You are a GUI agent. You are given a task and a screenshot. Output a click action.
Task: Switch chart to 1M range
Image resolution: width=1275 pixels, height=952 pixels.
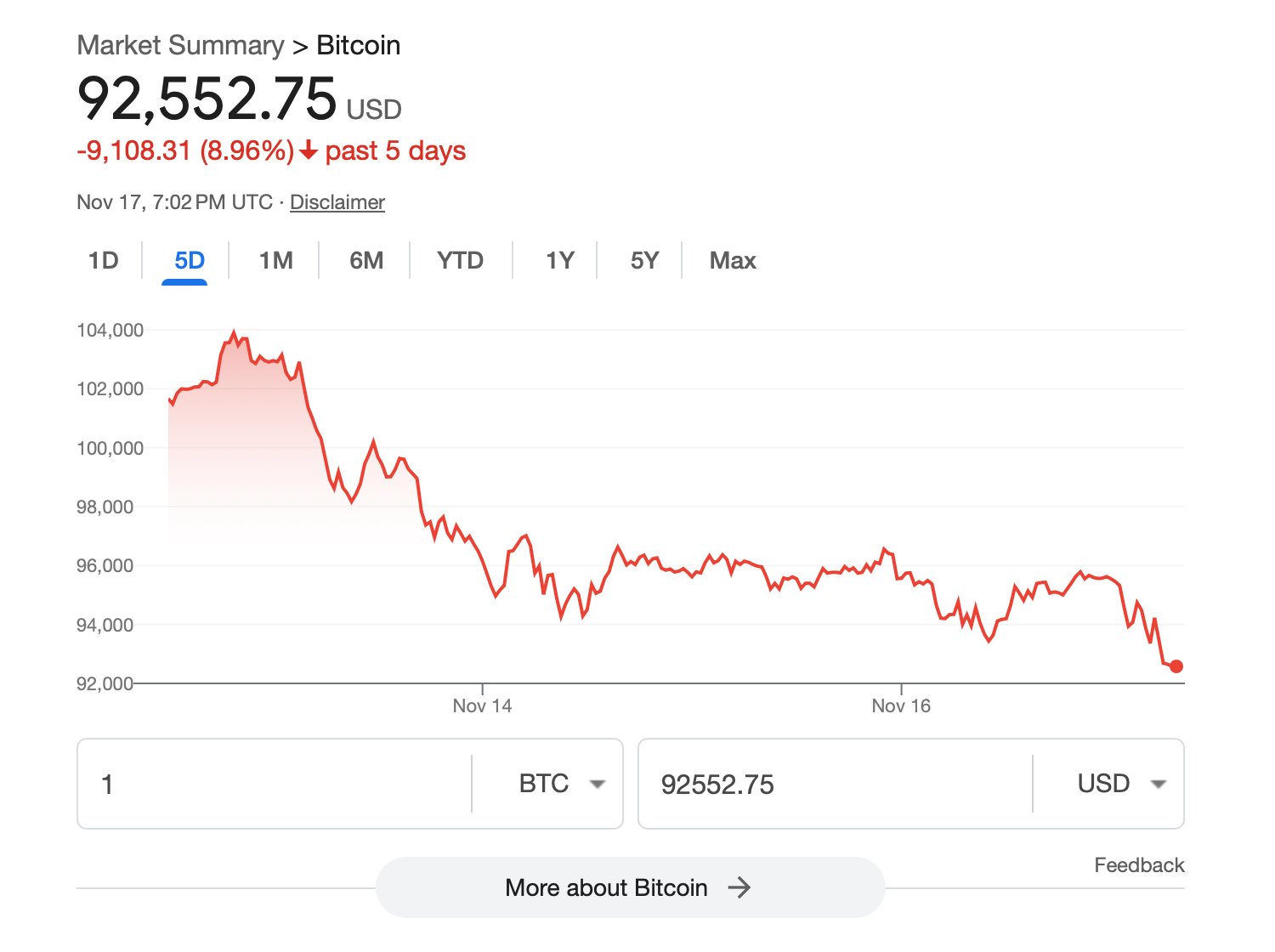(x=275, y=260)
